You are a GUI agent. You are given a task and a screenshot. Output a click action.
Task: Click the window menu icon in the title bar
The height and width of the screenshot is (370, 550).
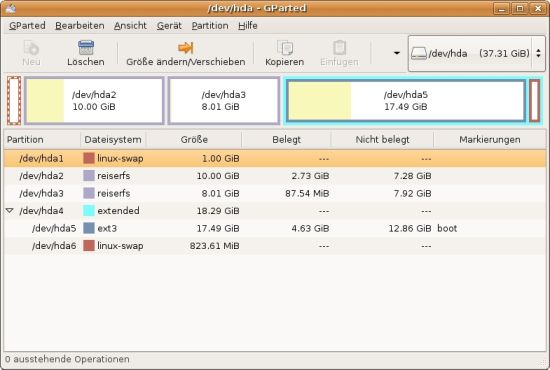11,8
